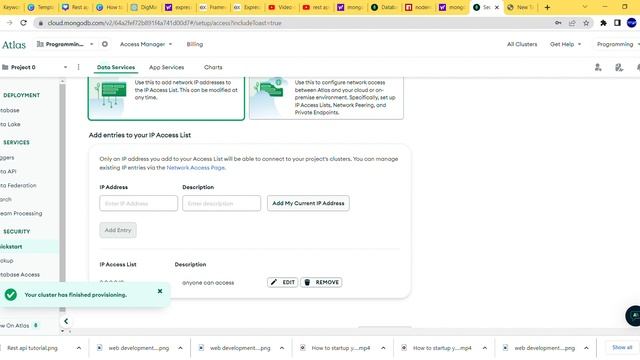Open browser profile avatar

pyautogui.click(x=631, y=23)
